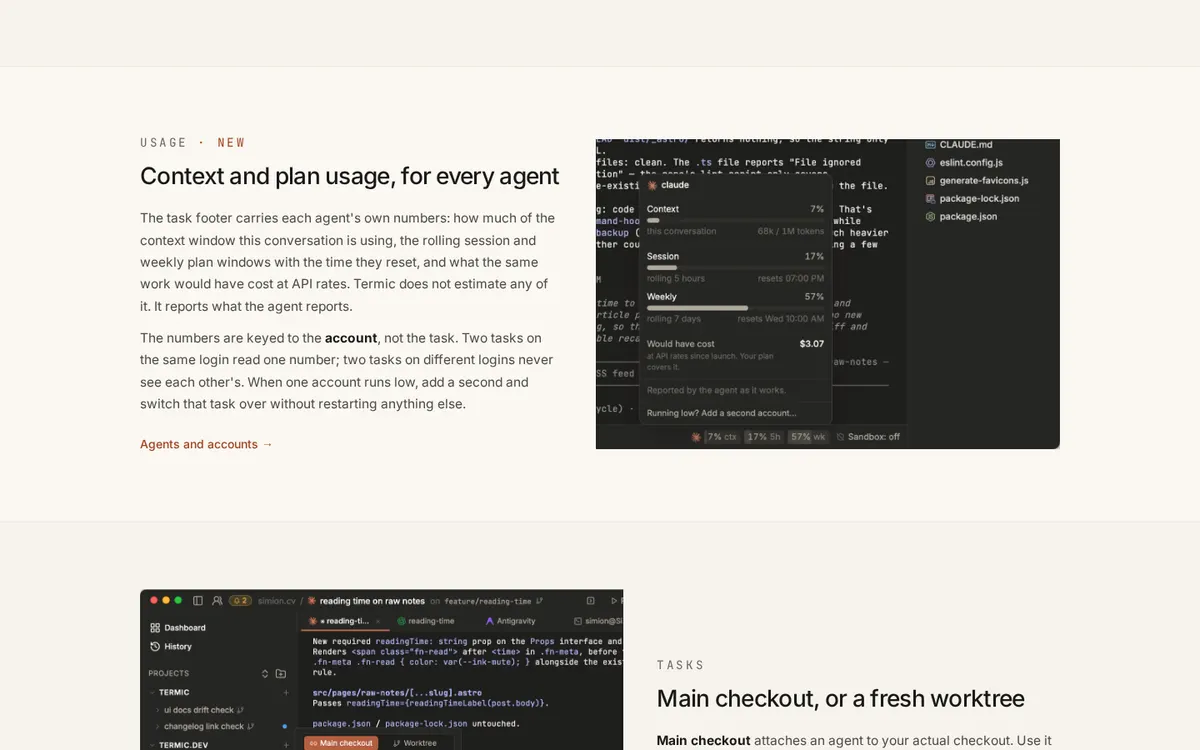This screenshot has height=750, width=1200.
Task: Click the $3.07 would-have-cost value
Action: pos(812,344)
